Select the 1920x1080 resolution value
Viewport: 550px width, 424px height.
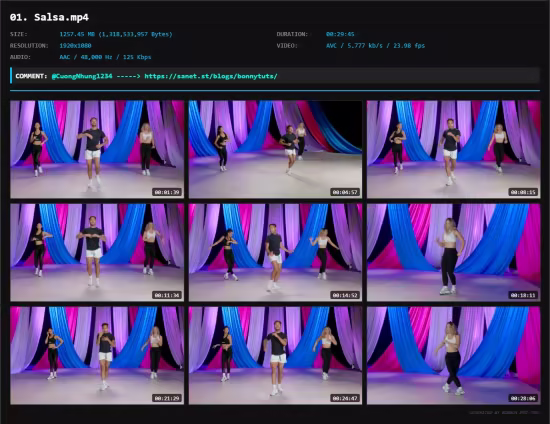coord(75,46)
